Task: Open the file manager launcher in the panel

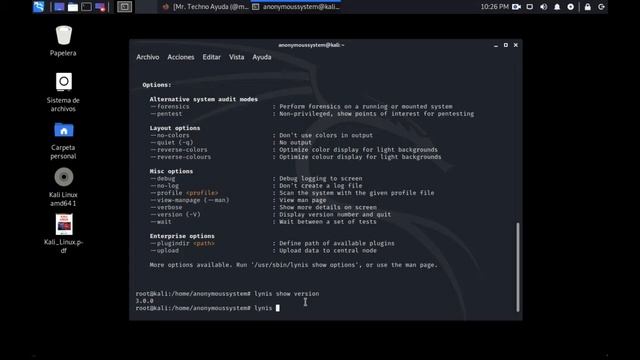Action: tap(73, 7)
